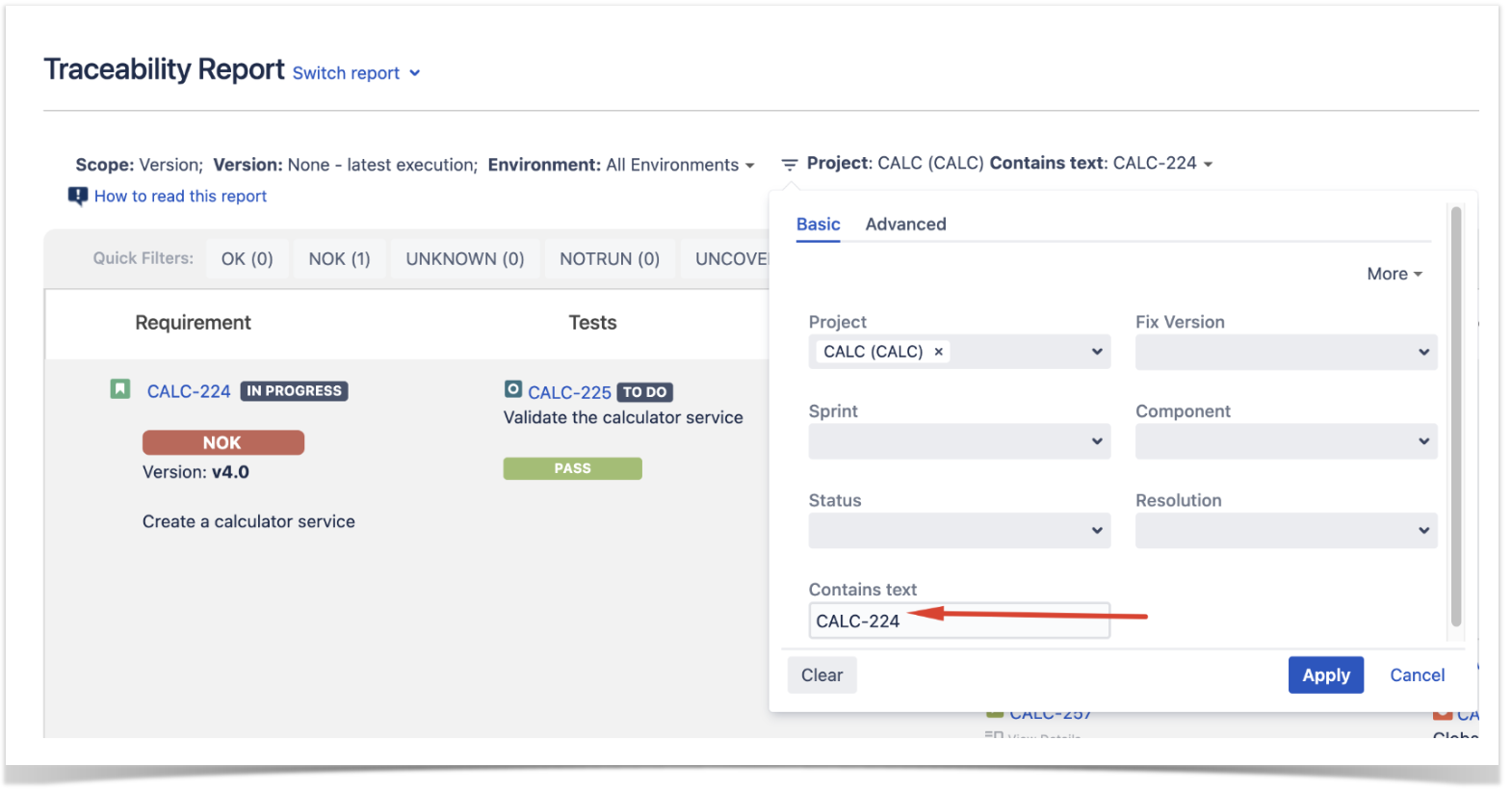
Task: Toggle the OK (0) quick filter
Action: (x=247, y=259)
